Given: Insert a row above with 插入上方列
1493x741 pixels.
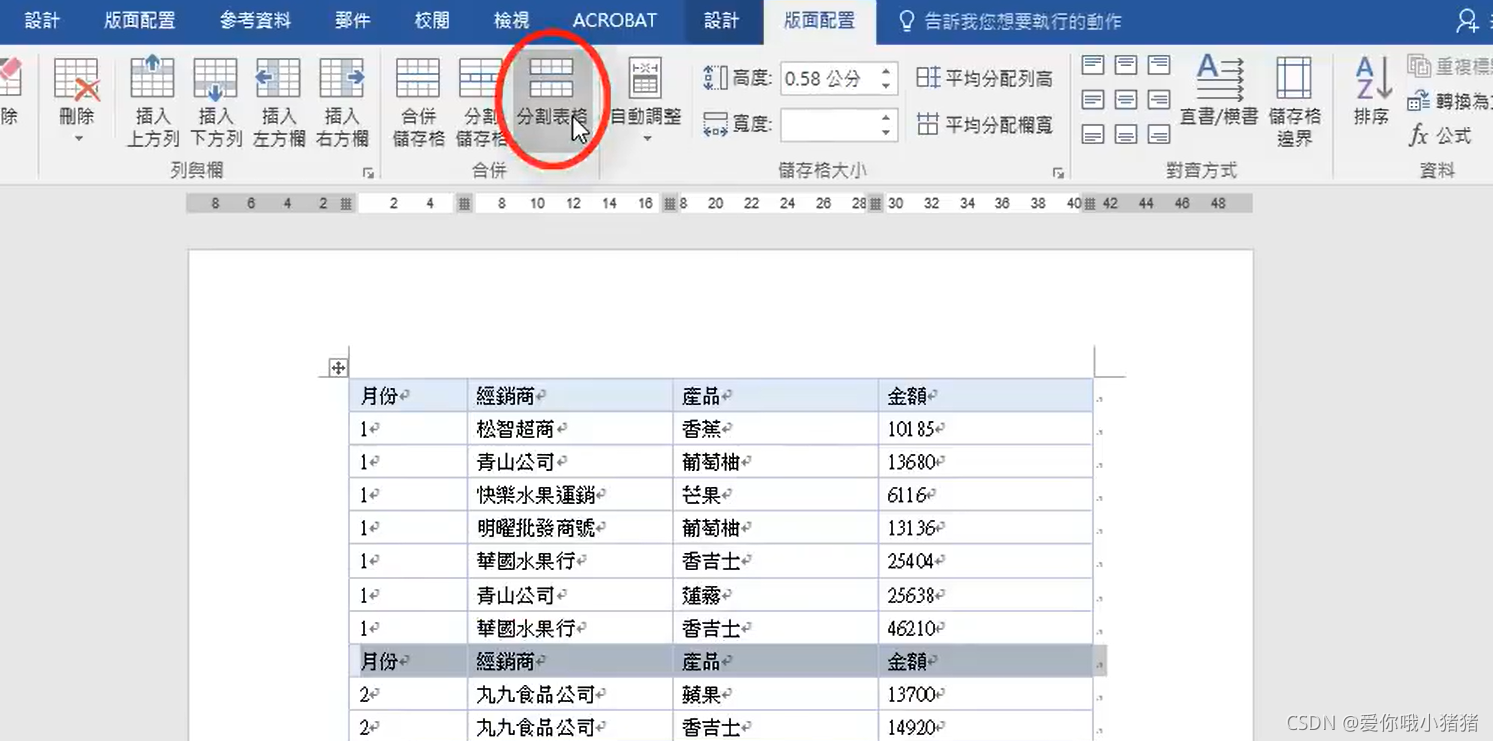Looking at the screenshot, I should click(x=152, y=103).
